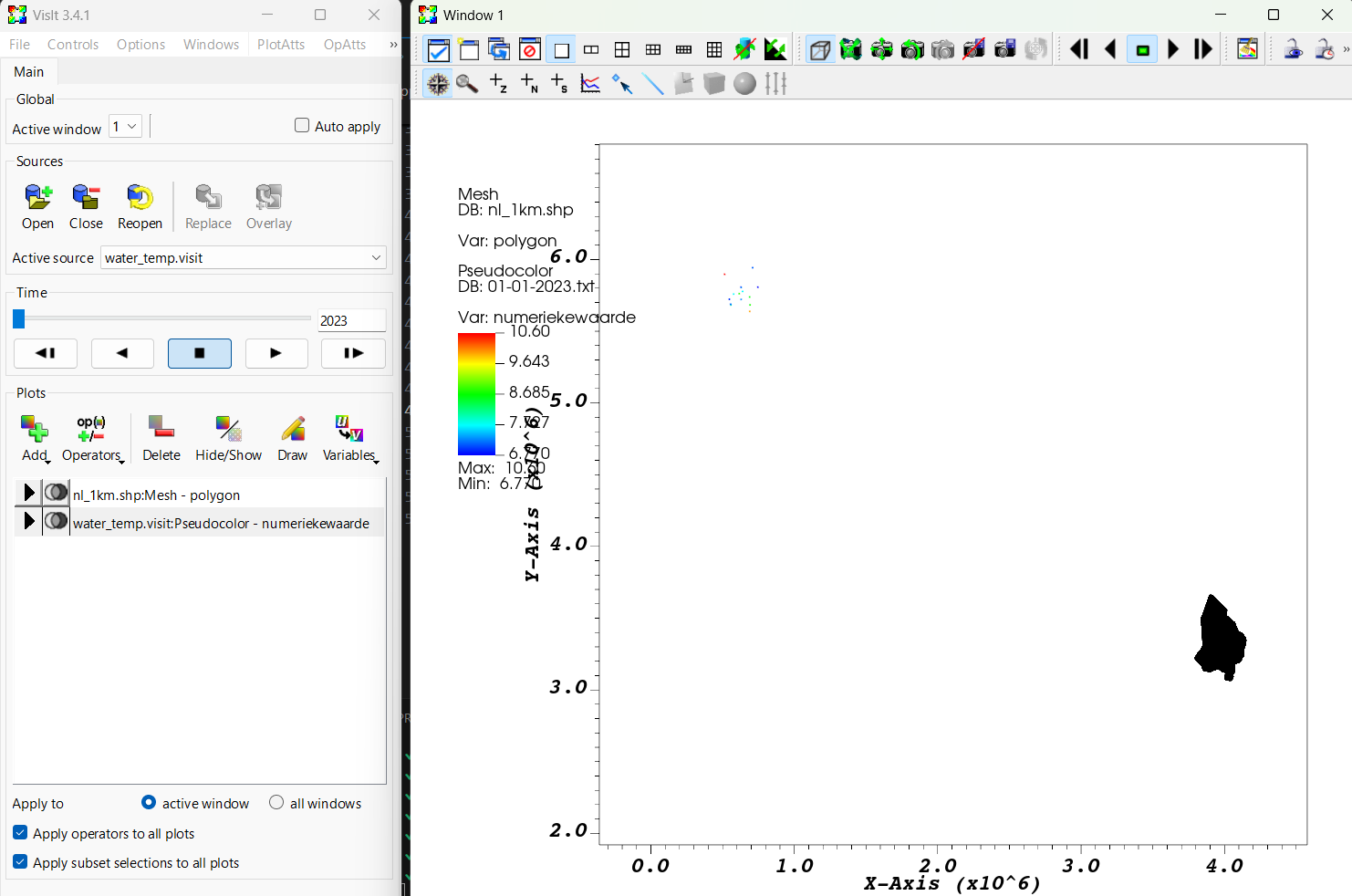Close the active source
The height and width of the screenshot is (896, 1352).
pos(86,206)
